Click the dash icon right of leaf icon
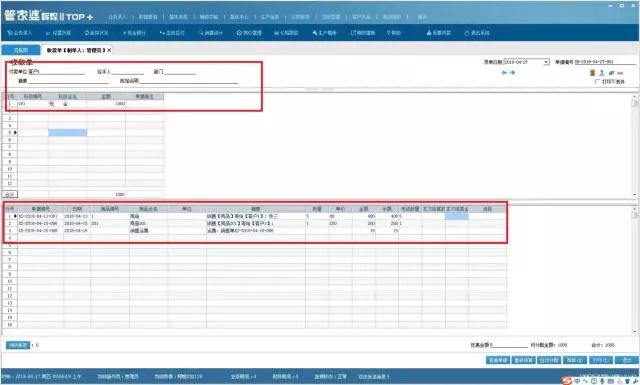 tap(620, 73)
